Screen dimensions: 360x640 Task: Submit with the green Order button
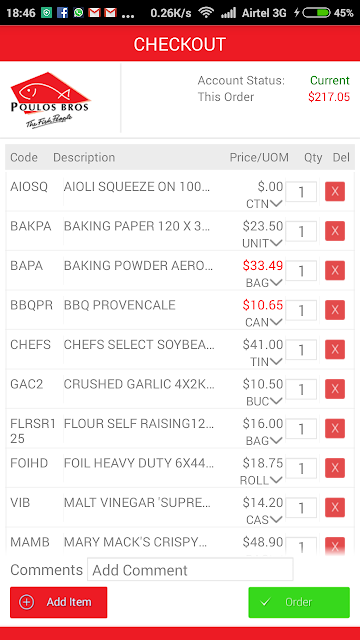299,602
